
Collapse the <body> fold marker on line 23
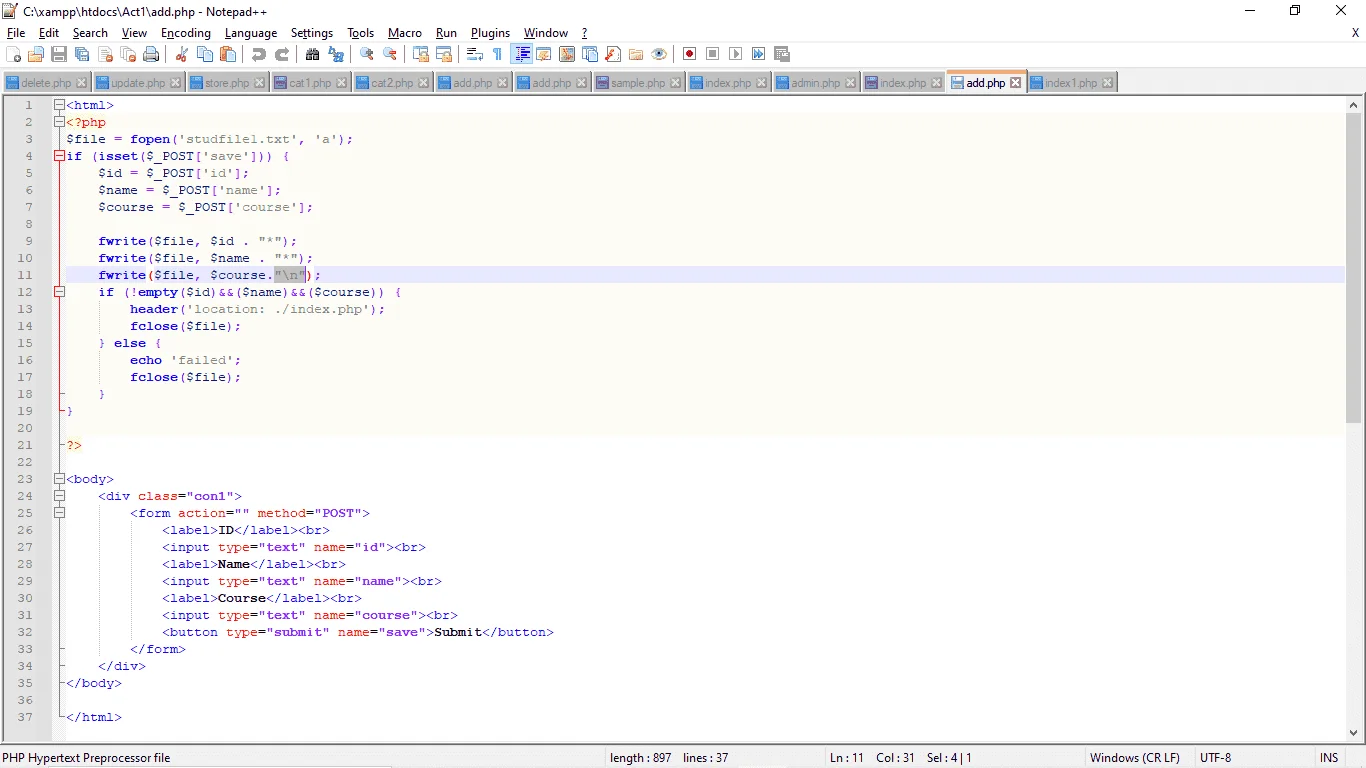point(59,479)
